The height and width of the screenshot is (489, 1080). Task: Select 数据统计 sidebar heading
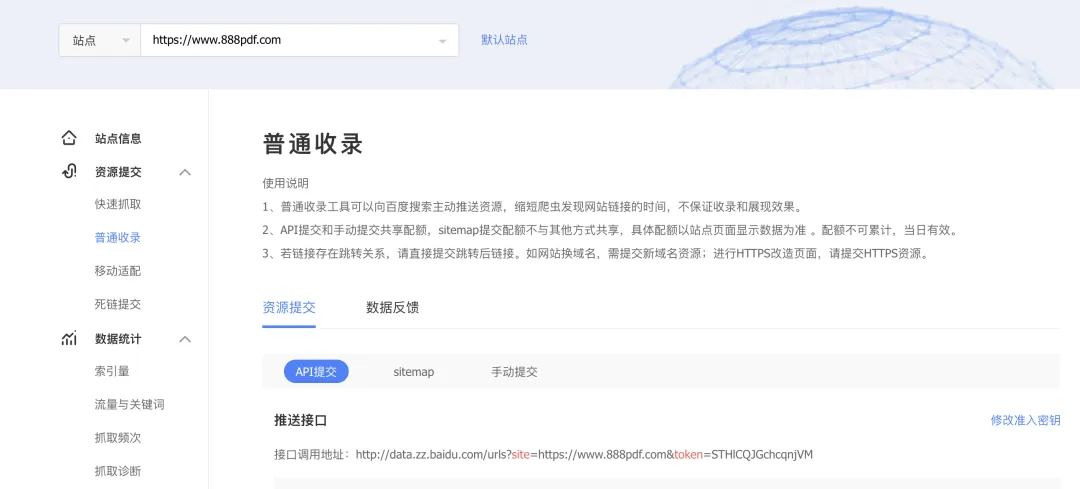click(x=118, y=339)
